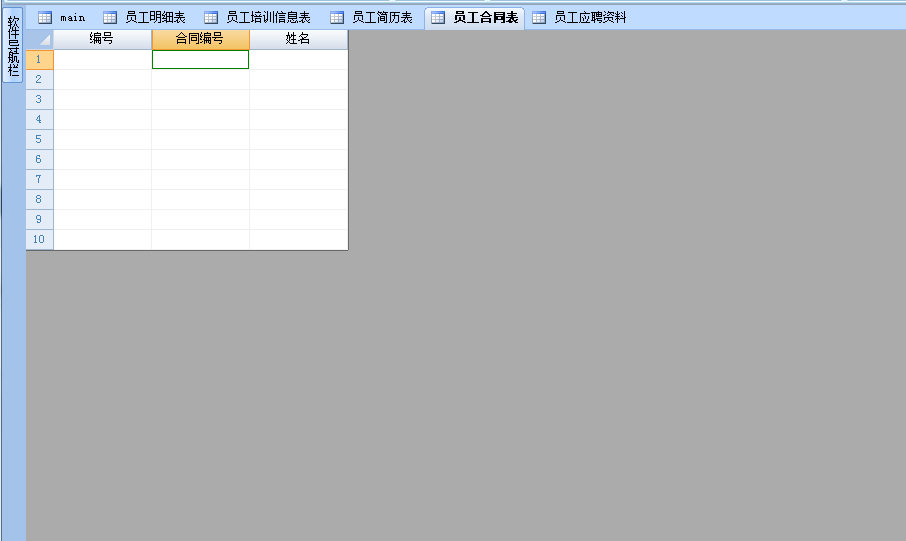The image size is (906, 541).
Task: Click the 员工合同表 tab's table icon
Action: 438,18
